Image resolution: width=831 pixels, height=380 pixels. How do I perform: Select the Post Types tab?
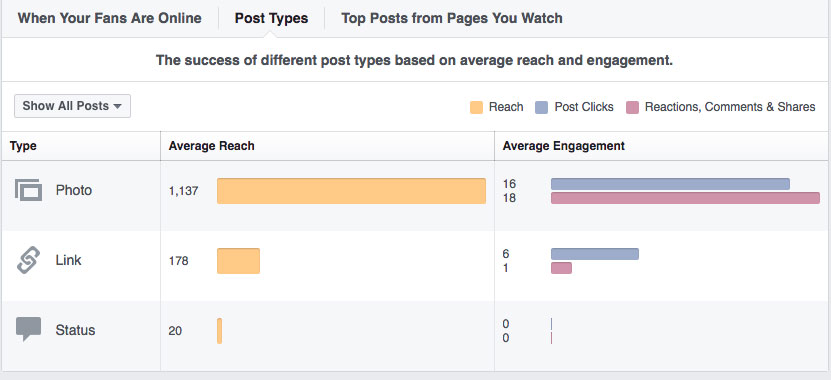[x=271, y=19]
